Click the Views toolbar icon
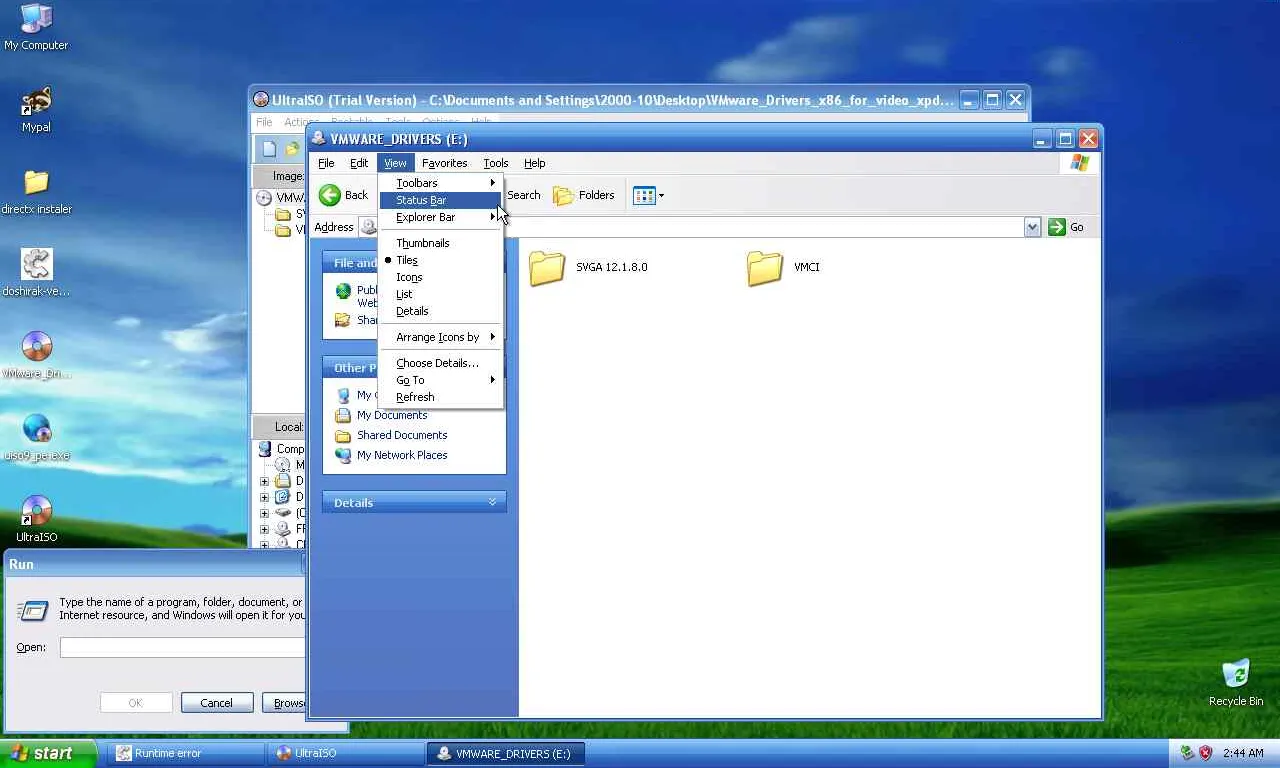Screen dimensions: 1280x768 [x=648, y=196]
